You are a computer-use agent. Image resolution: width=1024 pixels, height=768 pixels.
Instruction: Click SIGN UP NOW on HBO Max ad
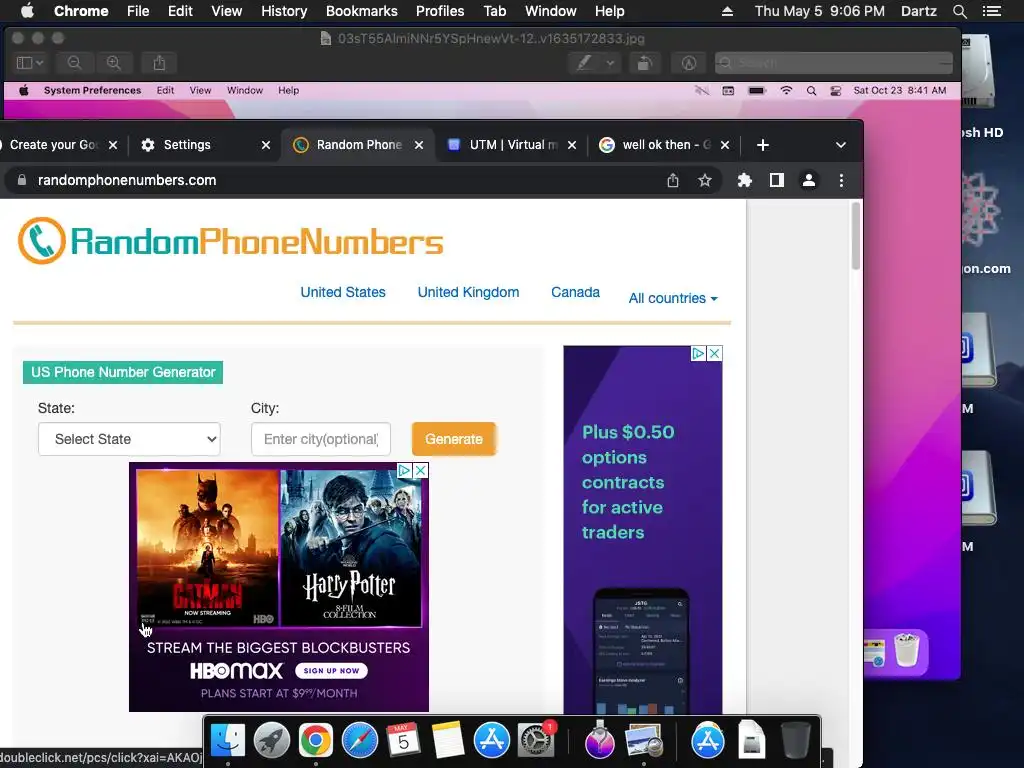[331, 671]
